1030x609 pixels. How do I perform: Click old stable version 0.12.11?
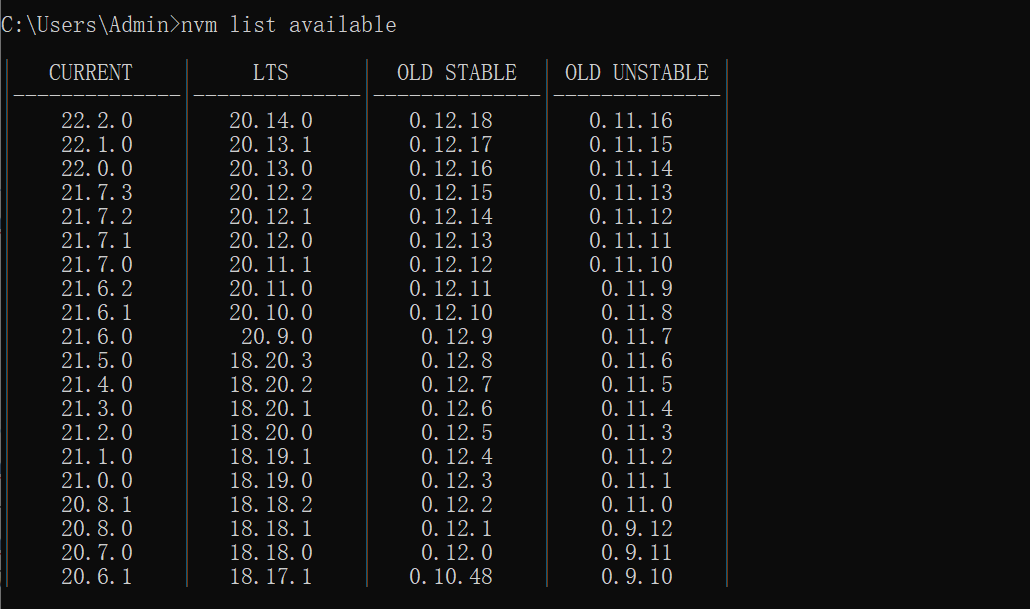[x=451, y=288]
